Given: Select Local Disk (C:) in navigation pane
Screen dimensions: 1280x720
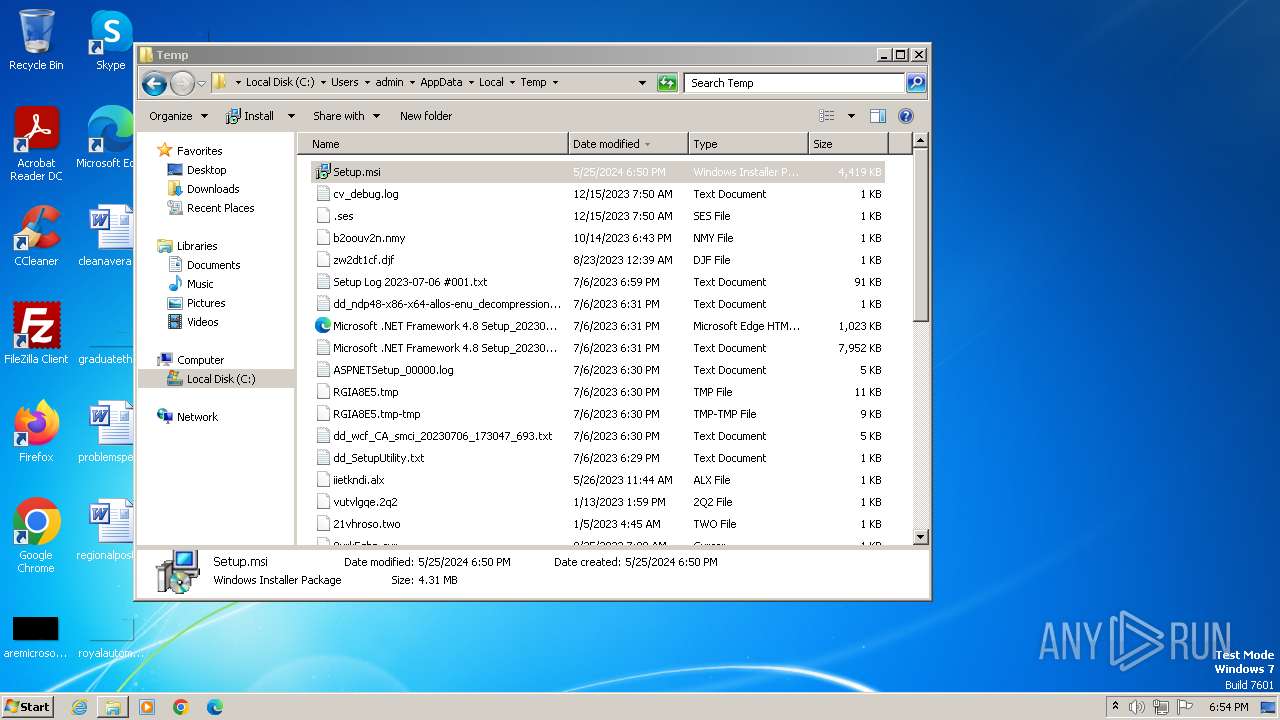Looking at the screenshot, I should pos(220,379).
